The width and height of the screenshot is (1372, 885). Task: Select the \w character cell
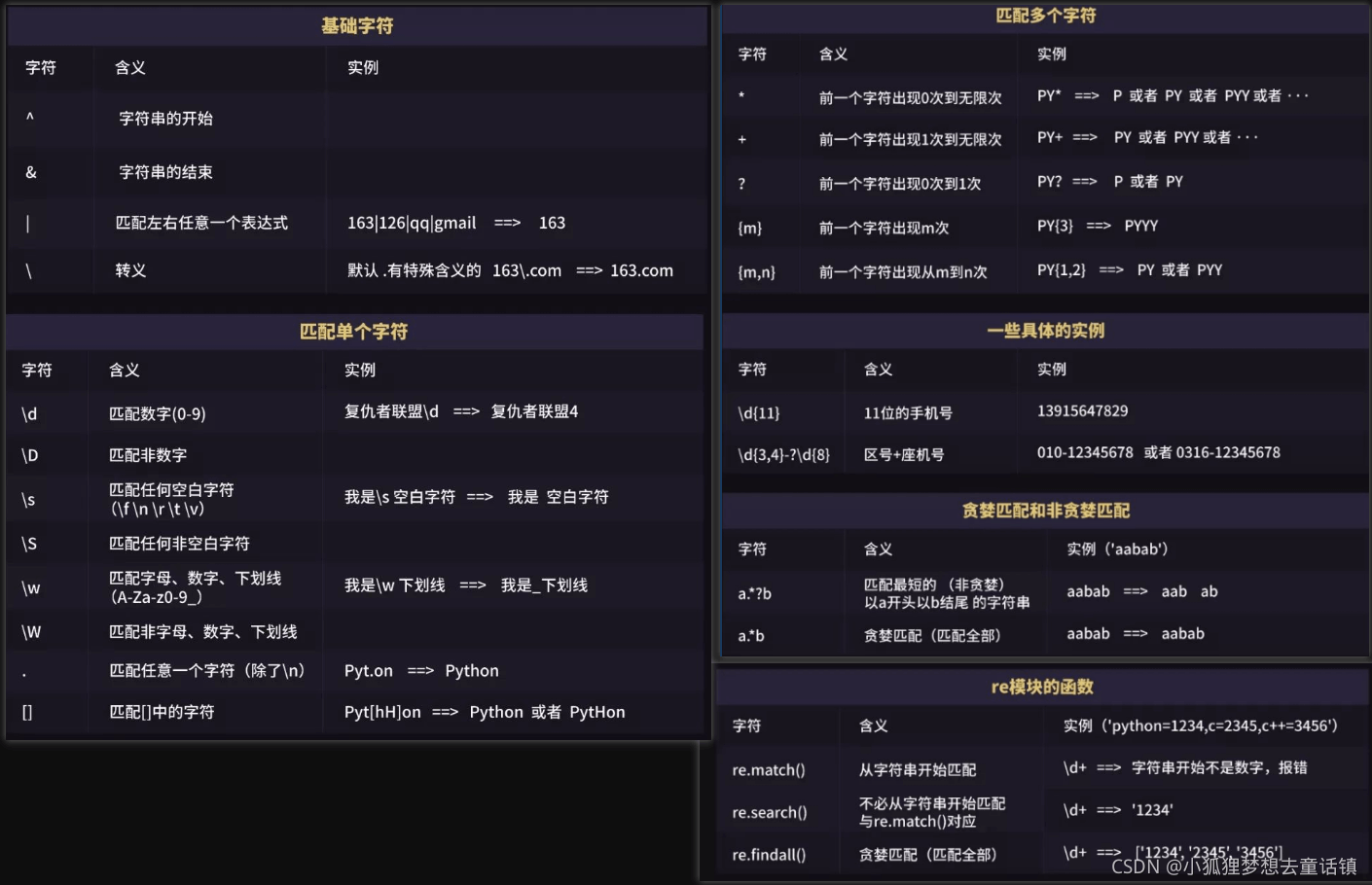click(31, 588)
